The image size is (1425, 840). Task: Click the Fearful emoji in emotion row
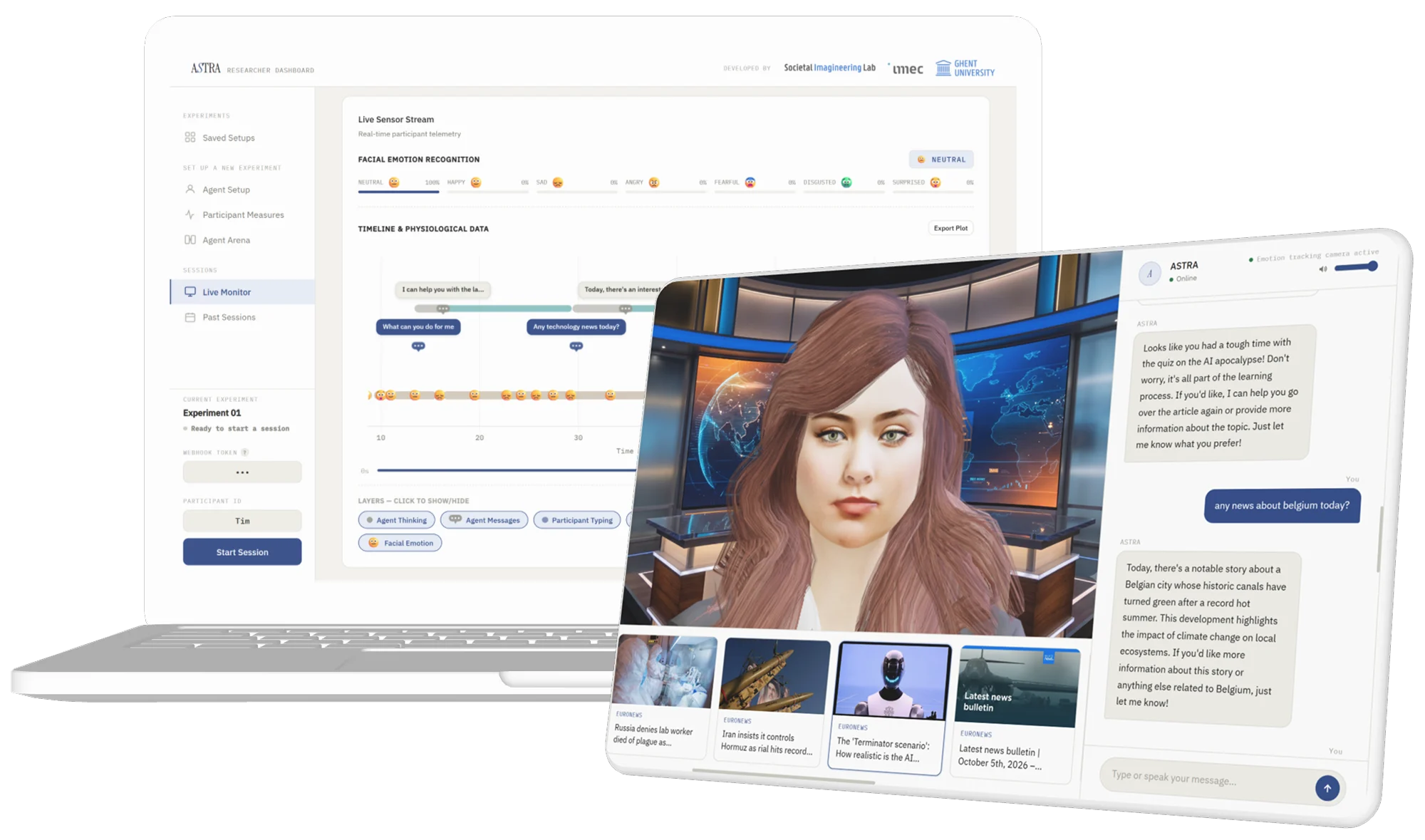pos(750,182)
